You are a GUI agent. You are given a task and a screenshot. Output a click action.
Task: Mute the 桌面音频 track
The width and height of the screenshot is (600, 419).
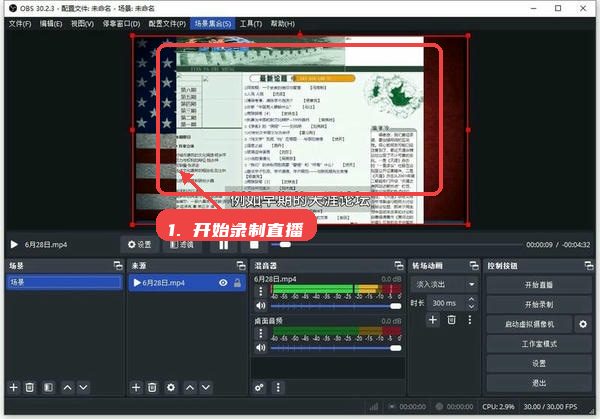(x=261, y=347)
